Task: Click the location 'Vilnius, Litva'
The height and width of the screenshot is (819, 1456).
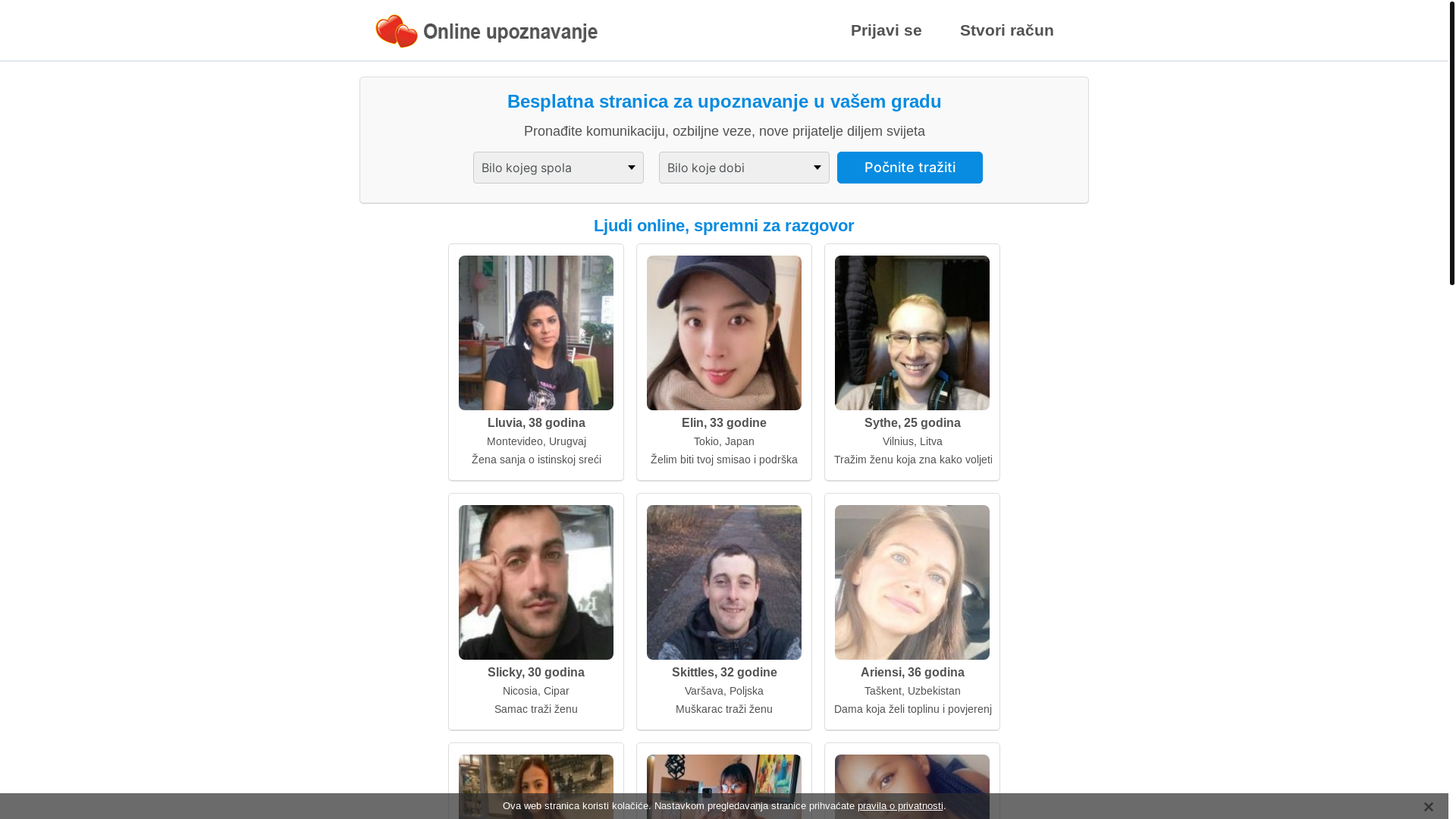Action: (x=912, y=441)
